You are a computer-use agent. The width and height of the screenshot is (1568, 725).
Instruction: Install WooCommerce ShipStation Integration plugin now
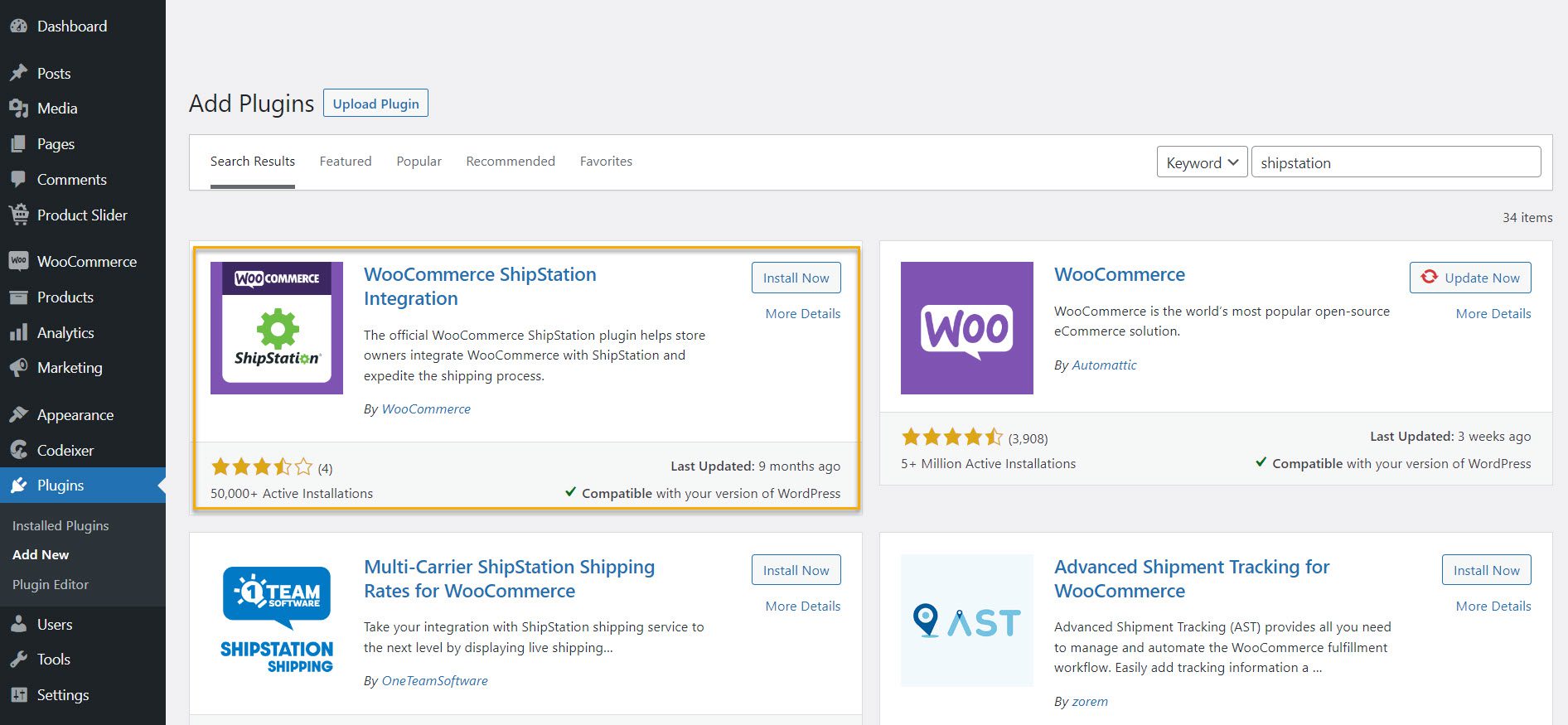796,278
